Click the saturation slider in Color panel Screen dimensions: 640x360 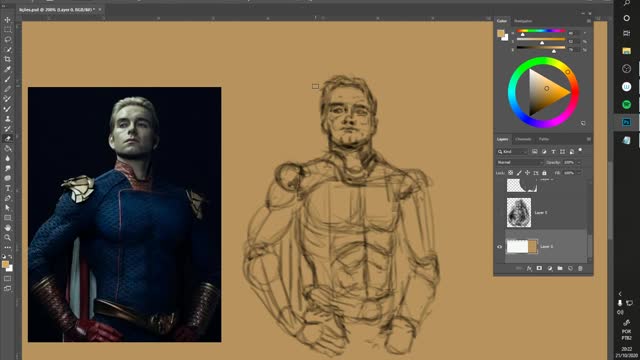pos(541,40)
